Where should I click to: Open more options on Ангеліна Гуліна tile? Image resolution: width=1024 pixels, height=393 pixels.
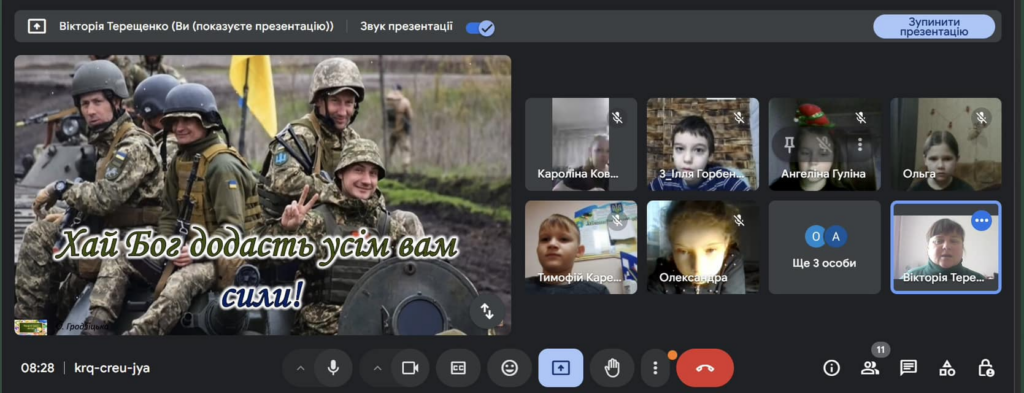tap(860, 145)
